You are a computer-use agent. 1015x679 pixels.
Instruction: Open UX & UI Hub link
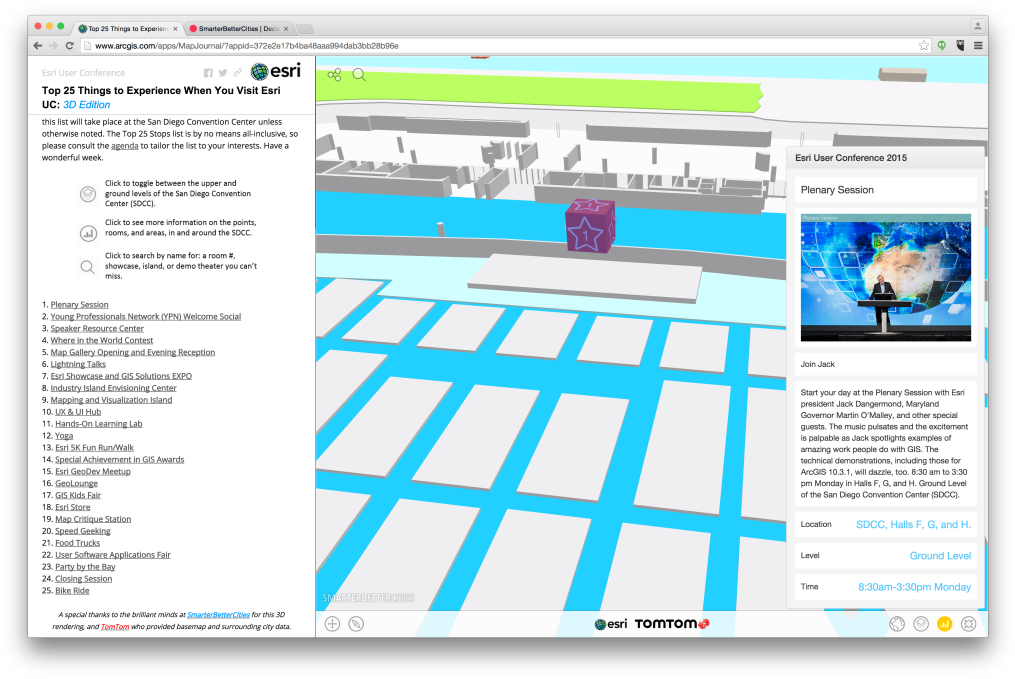click(78, 412)
